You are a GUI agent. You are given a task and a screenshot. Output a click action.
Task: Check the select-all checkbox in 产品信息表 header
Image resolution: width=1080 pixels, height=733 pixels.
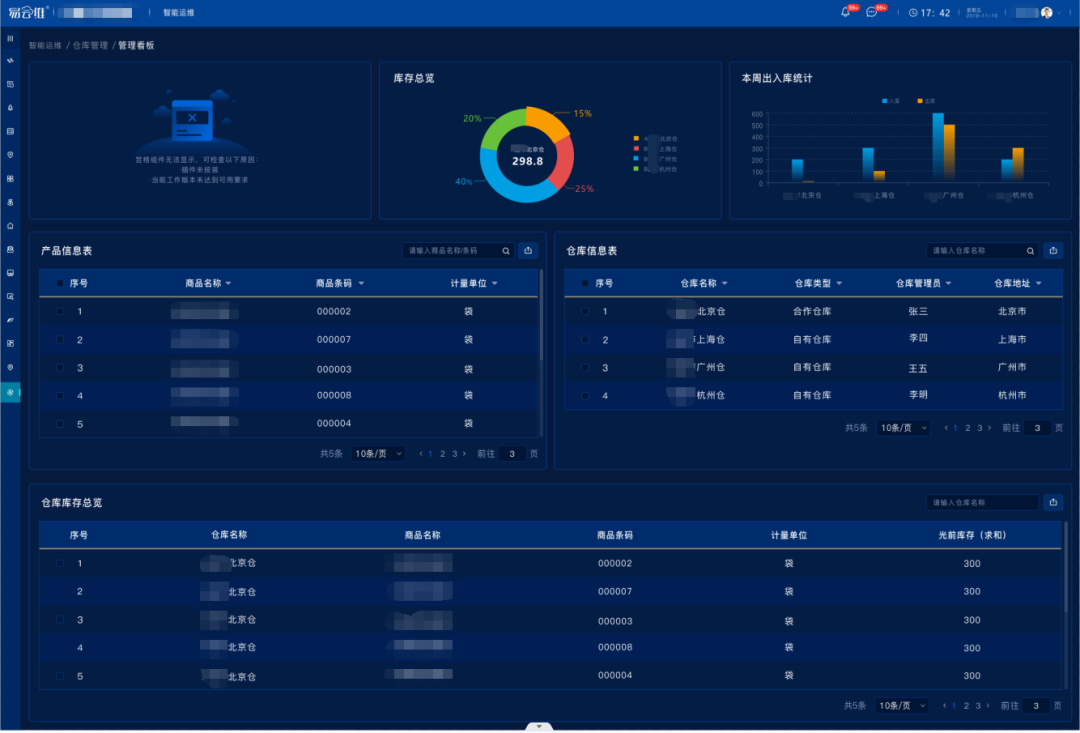(60, 284)
